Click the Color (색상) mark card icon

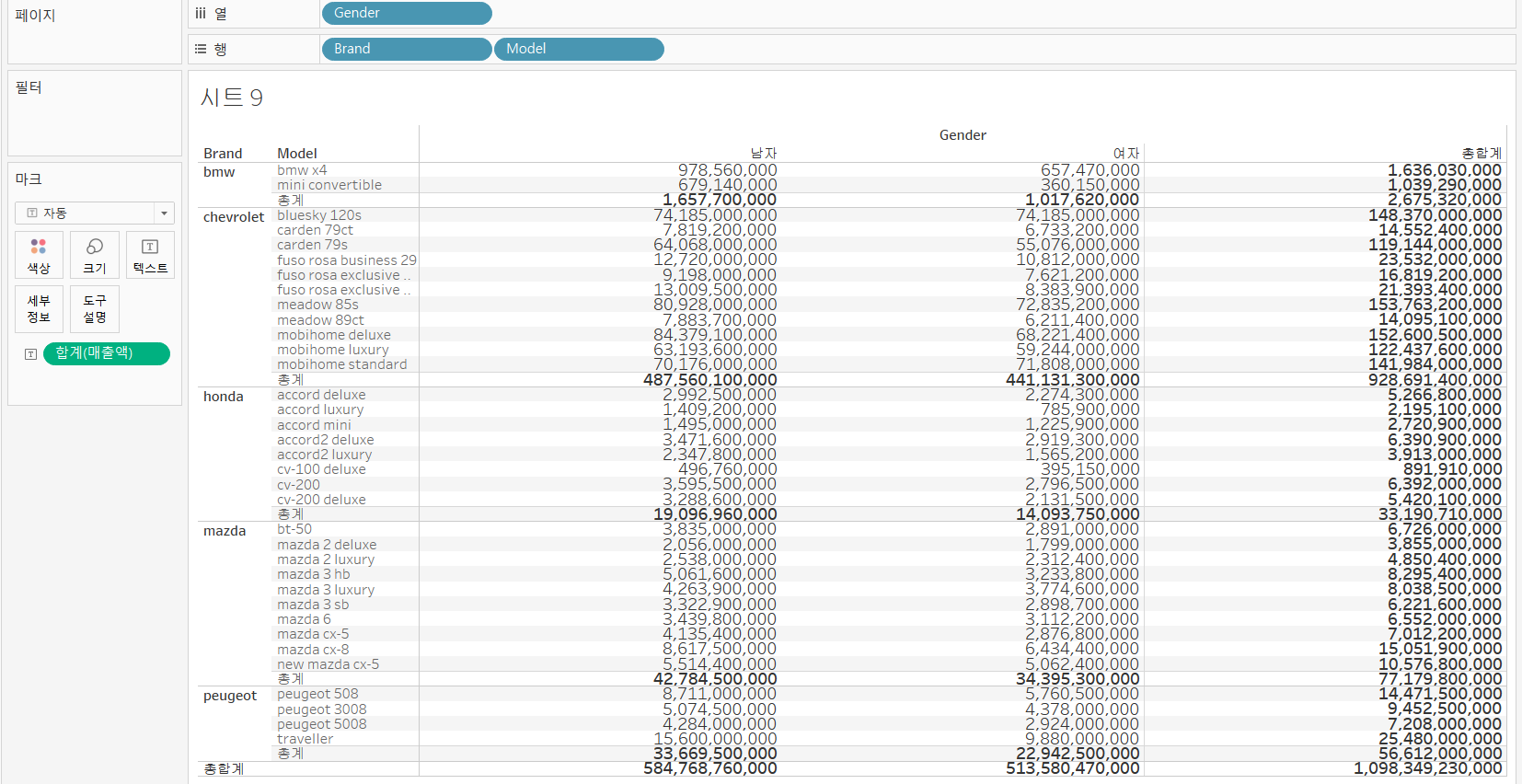pyautogui.click(x=39, y=255)
